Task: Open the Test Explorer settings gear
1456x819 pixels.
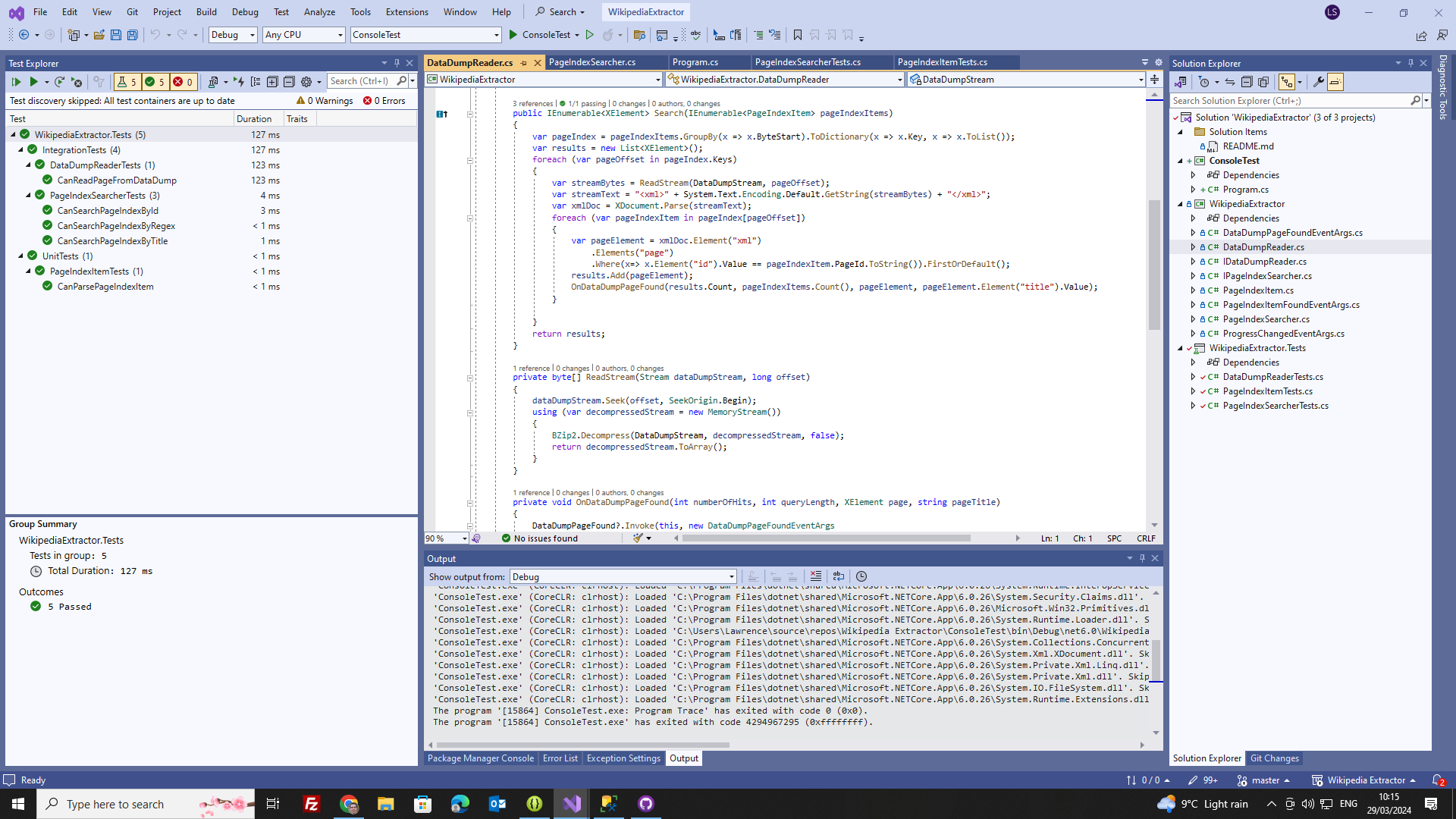Action: pyautogui.click(x=306, y=82)
